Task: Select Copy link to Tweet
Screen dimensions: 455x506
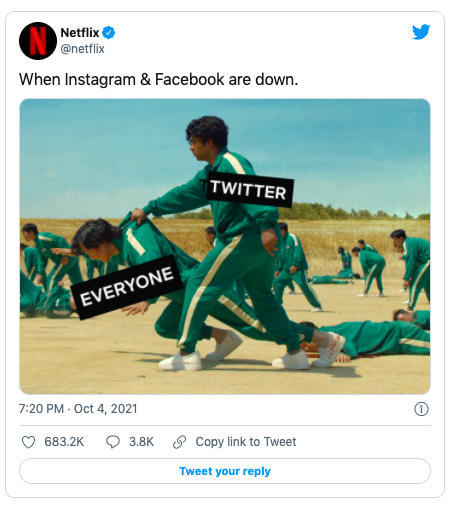Action: coord(246,442)
